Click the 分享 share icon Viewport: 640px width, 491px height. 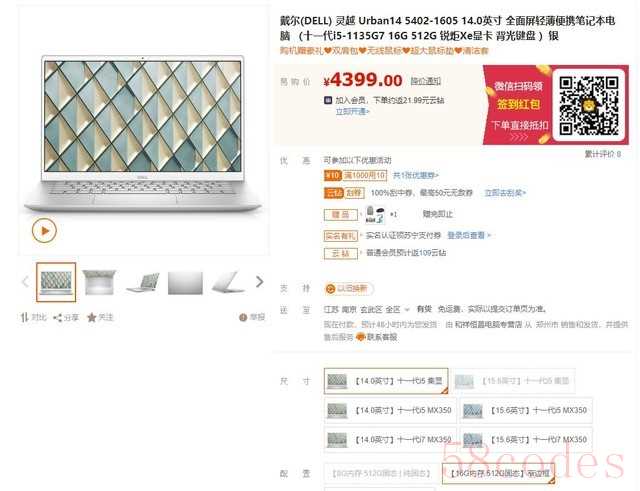(58, 317)
